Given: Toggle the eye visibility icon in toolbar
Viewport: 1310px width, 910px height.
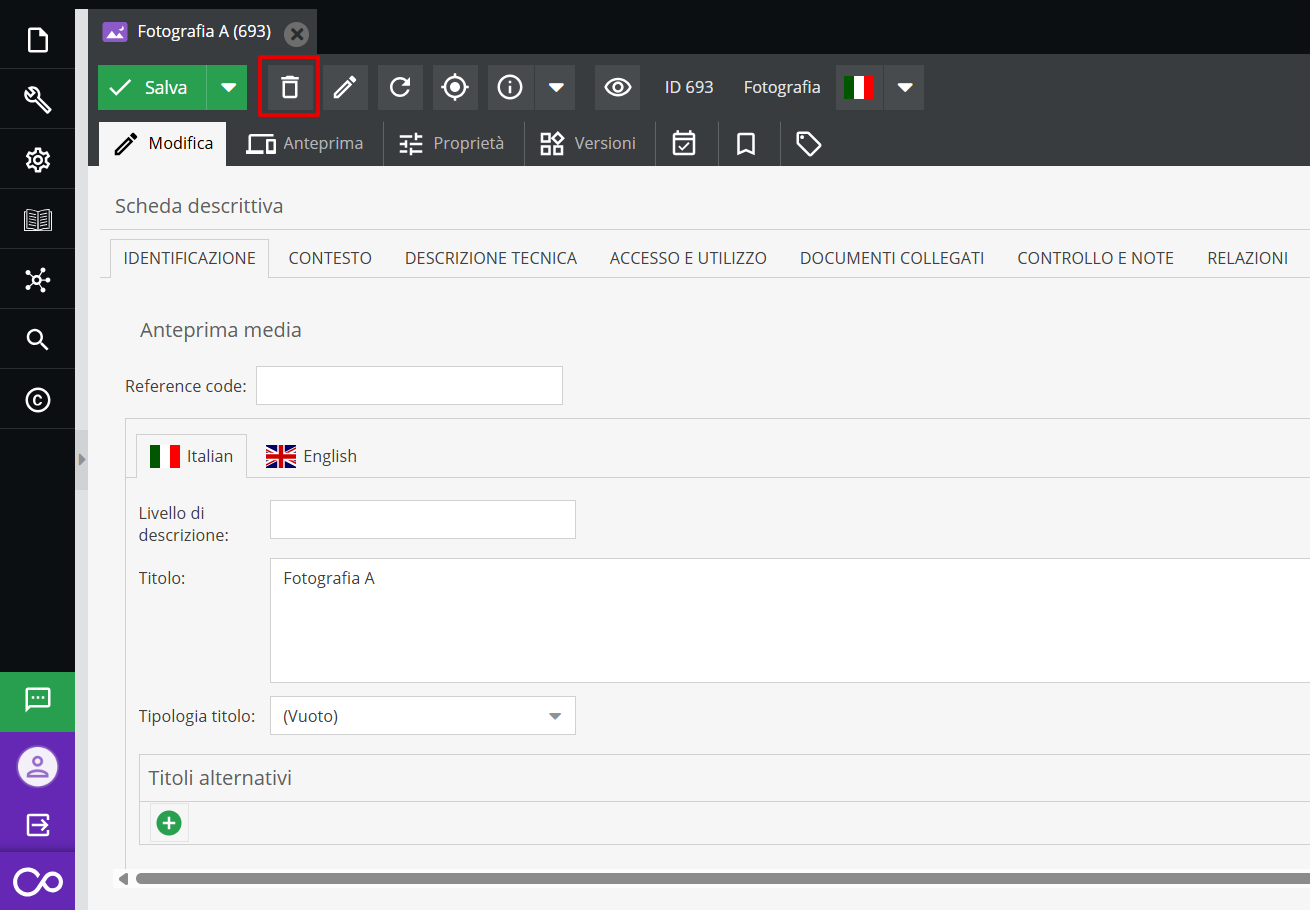Looking at the screenshot, I should point(618,88).
